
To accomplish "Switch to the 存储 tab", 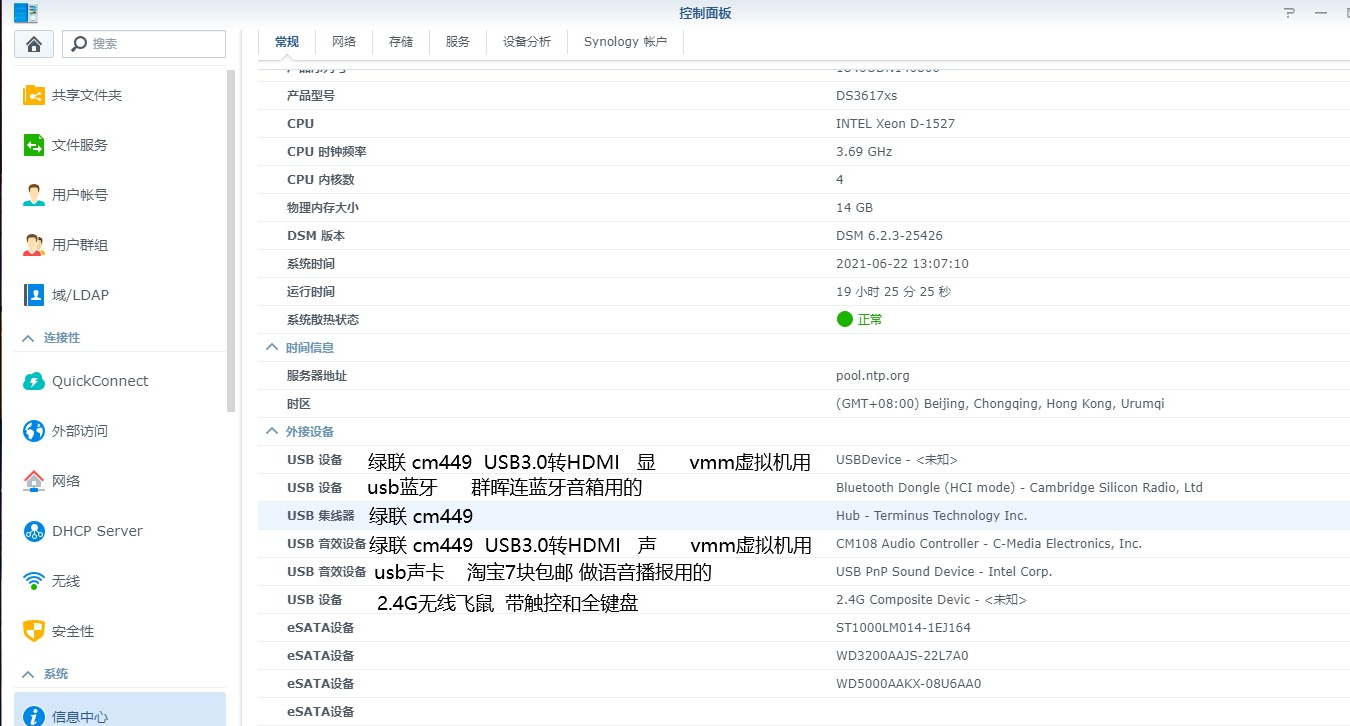I will pyautogui.click(x=400, y=41).
